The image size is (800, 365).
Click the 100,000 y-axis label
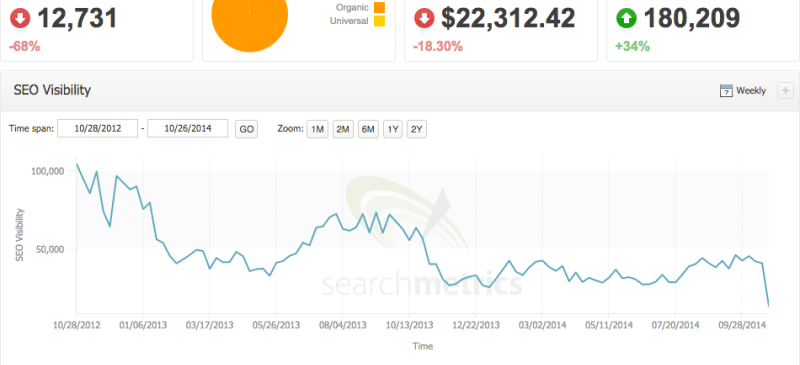pyautogui.click(x=48, y=171)
